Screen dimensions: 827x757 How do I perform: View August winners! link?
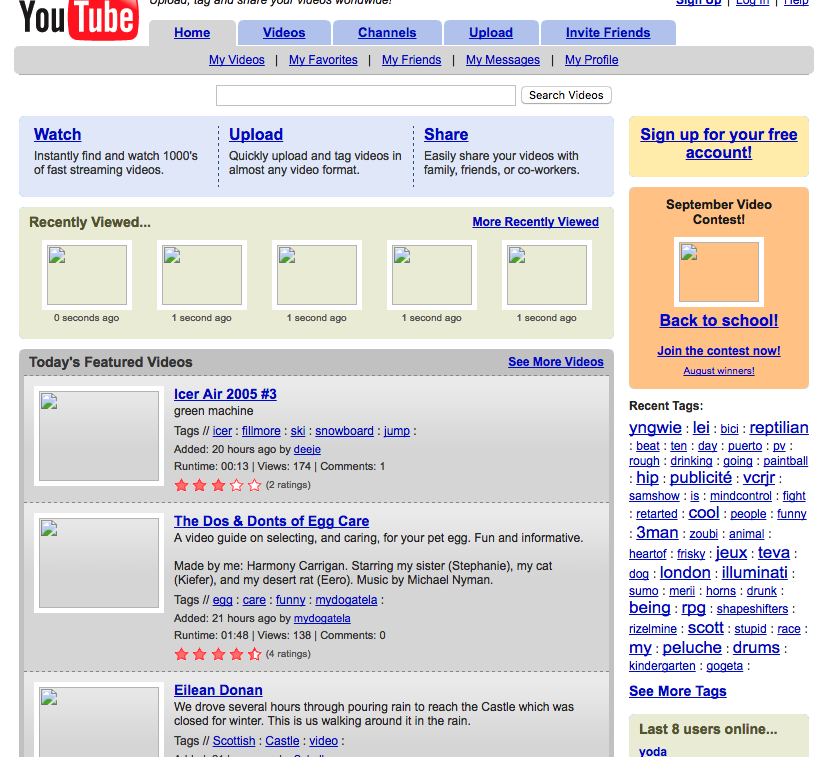(x=718, y=371)
